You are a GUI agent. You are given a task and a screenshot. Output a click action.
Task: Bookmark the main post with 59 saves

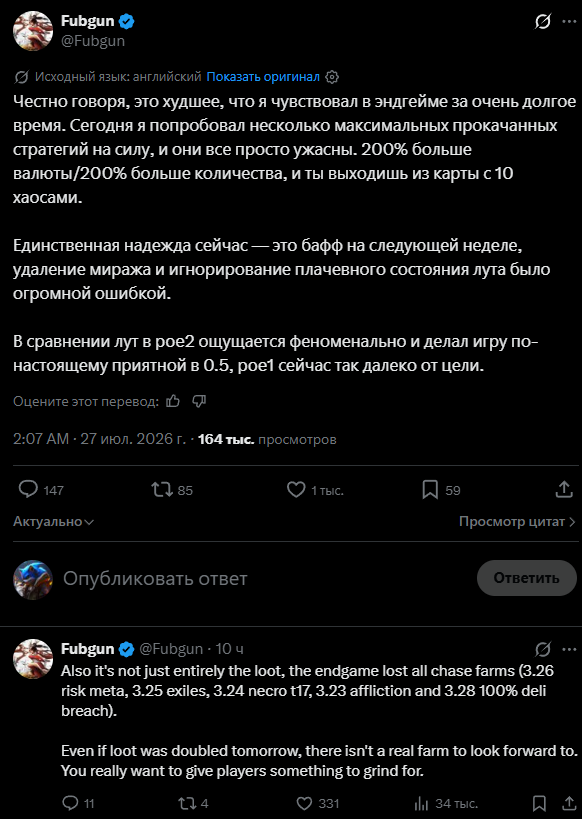click(430, 490)
